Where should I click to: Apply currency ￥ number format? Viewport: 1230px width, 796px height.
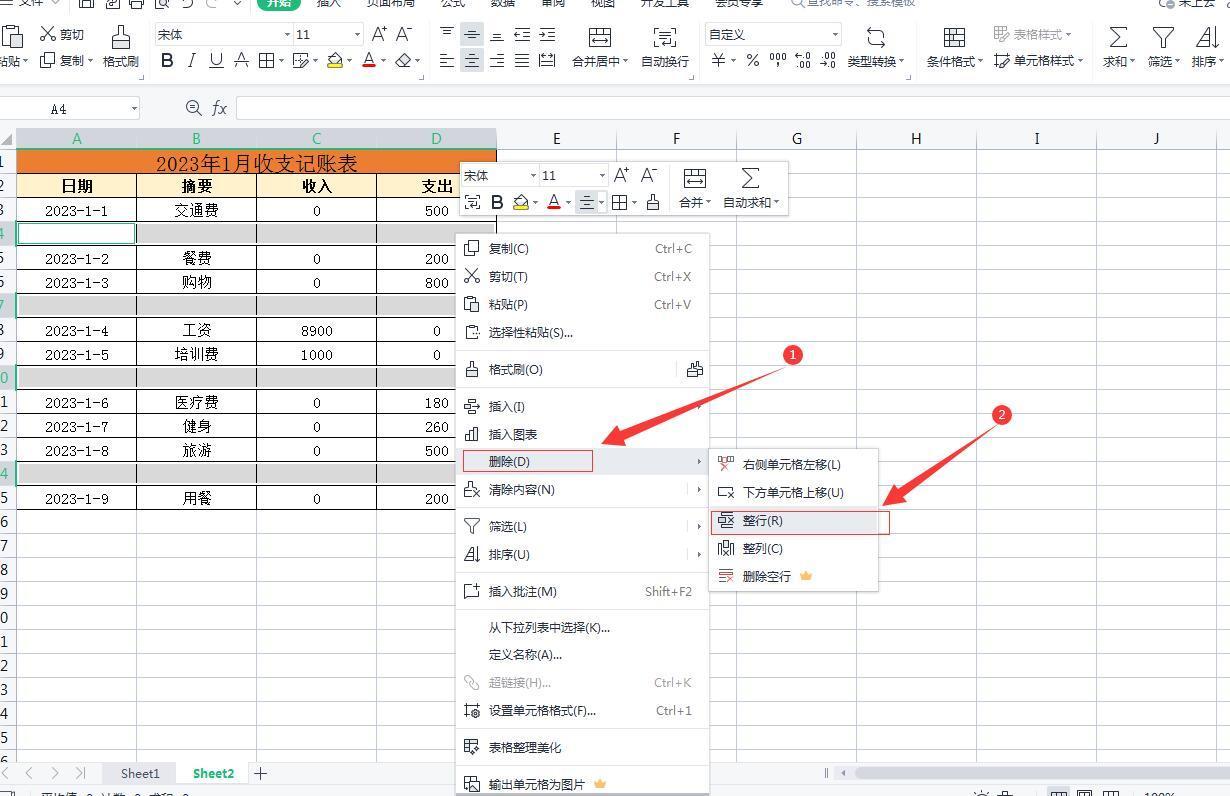pos(718,61)
